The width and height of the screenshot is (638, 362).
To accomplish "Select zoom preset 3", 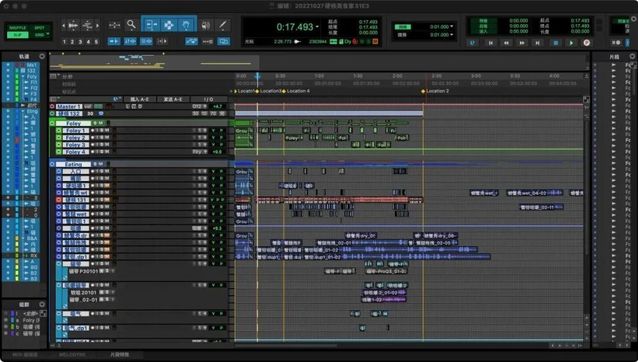I will [80, 41].
